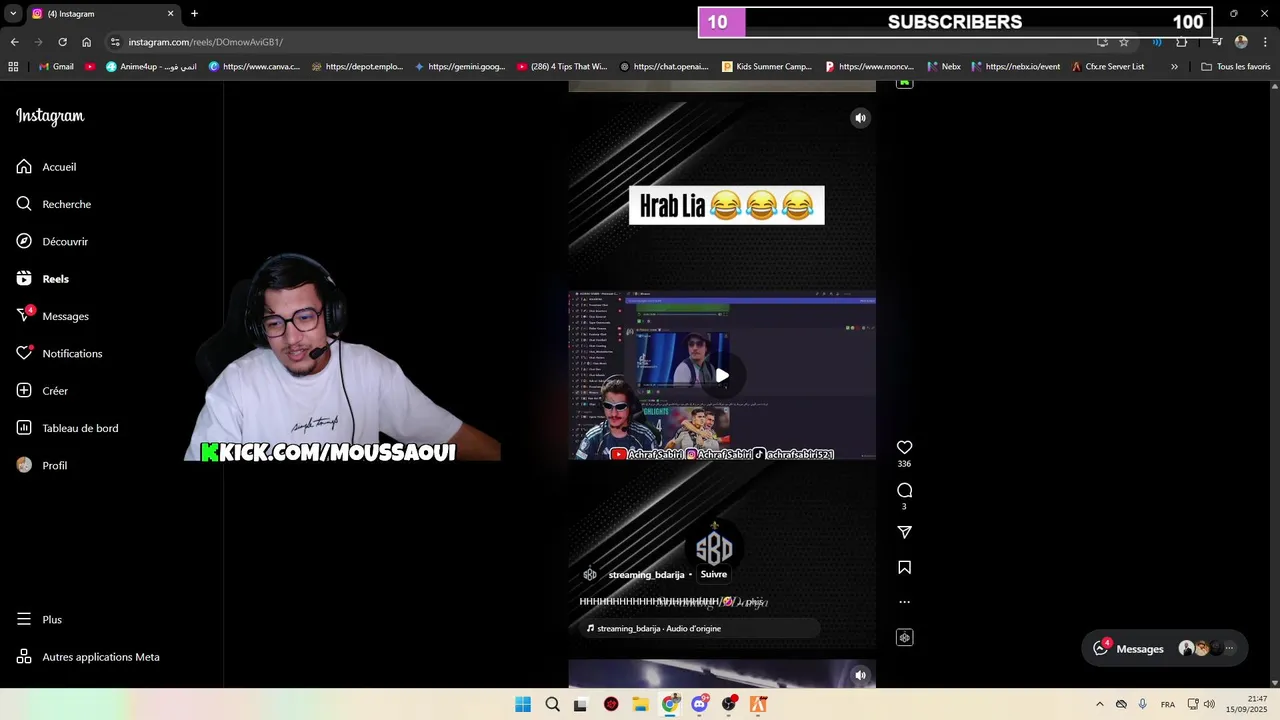This screenshot has height=720, width=1280.
Task: Open apps grid in bookmarks bar
Action: click(13, 67)
